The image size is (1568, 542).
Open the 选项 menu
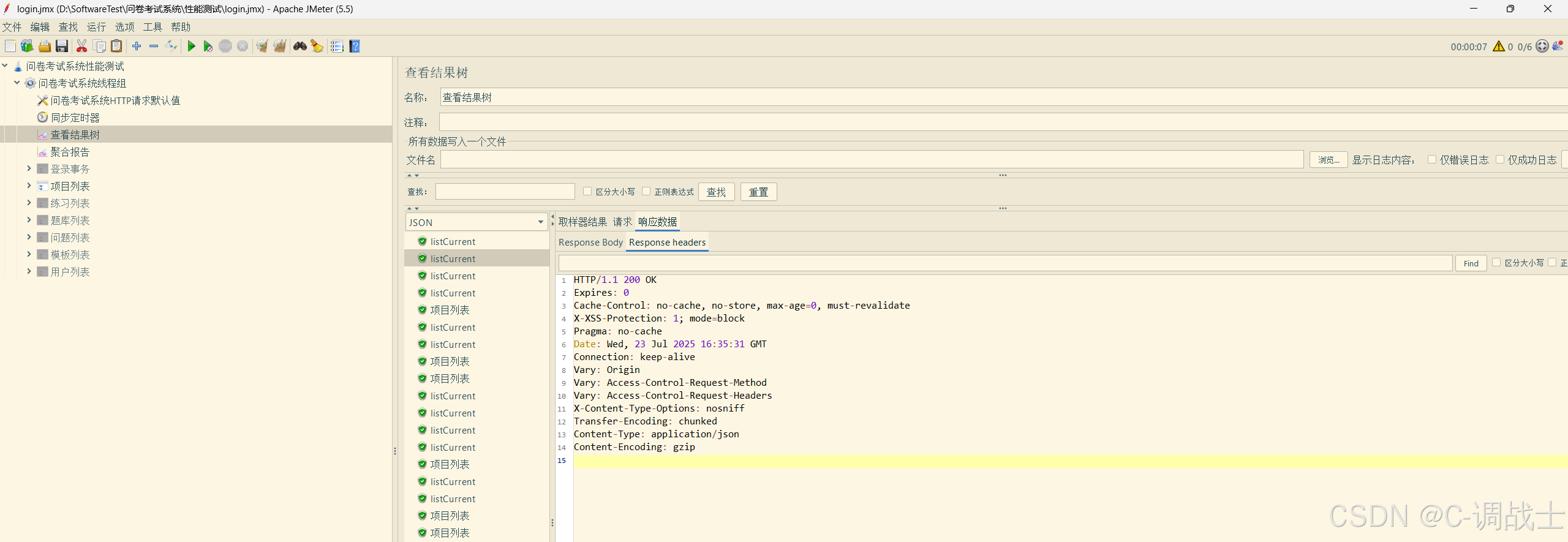coord(125,27)
